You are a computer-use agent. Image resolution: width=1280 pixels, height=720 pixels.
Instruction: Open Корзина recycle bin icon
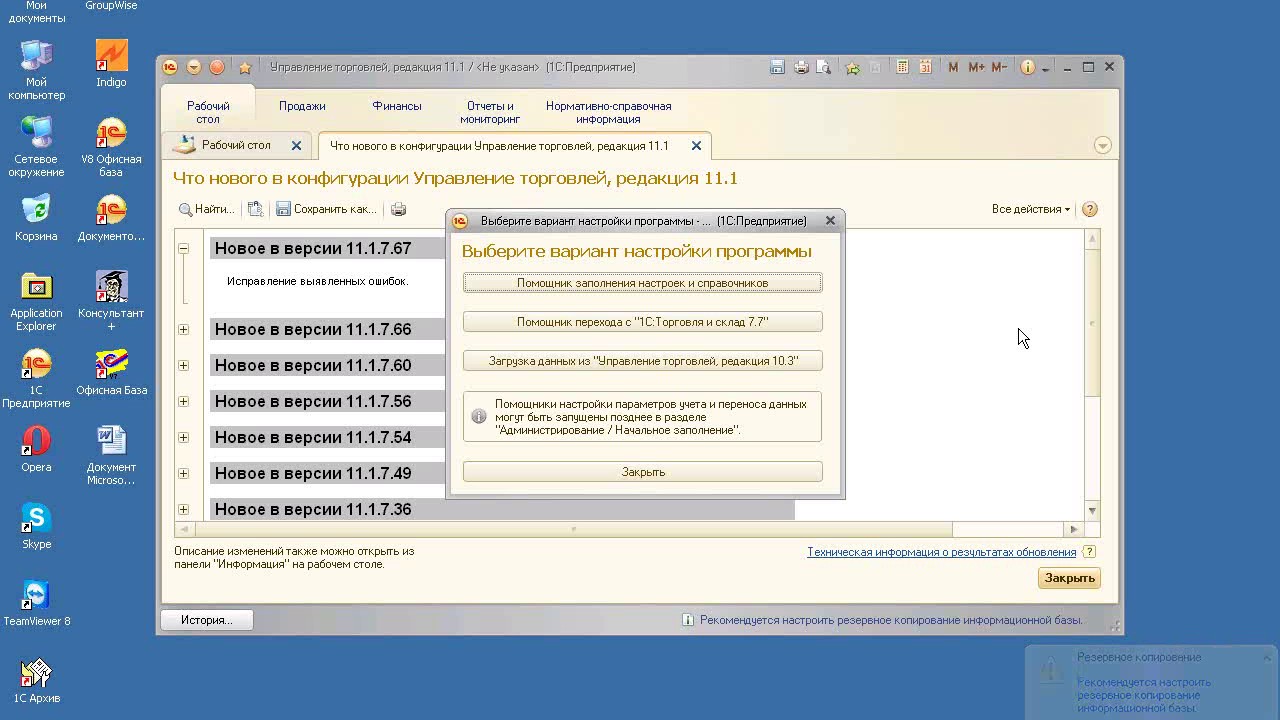point(36,217)
